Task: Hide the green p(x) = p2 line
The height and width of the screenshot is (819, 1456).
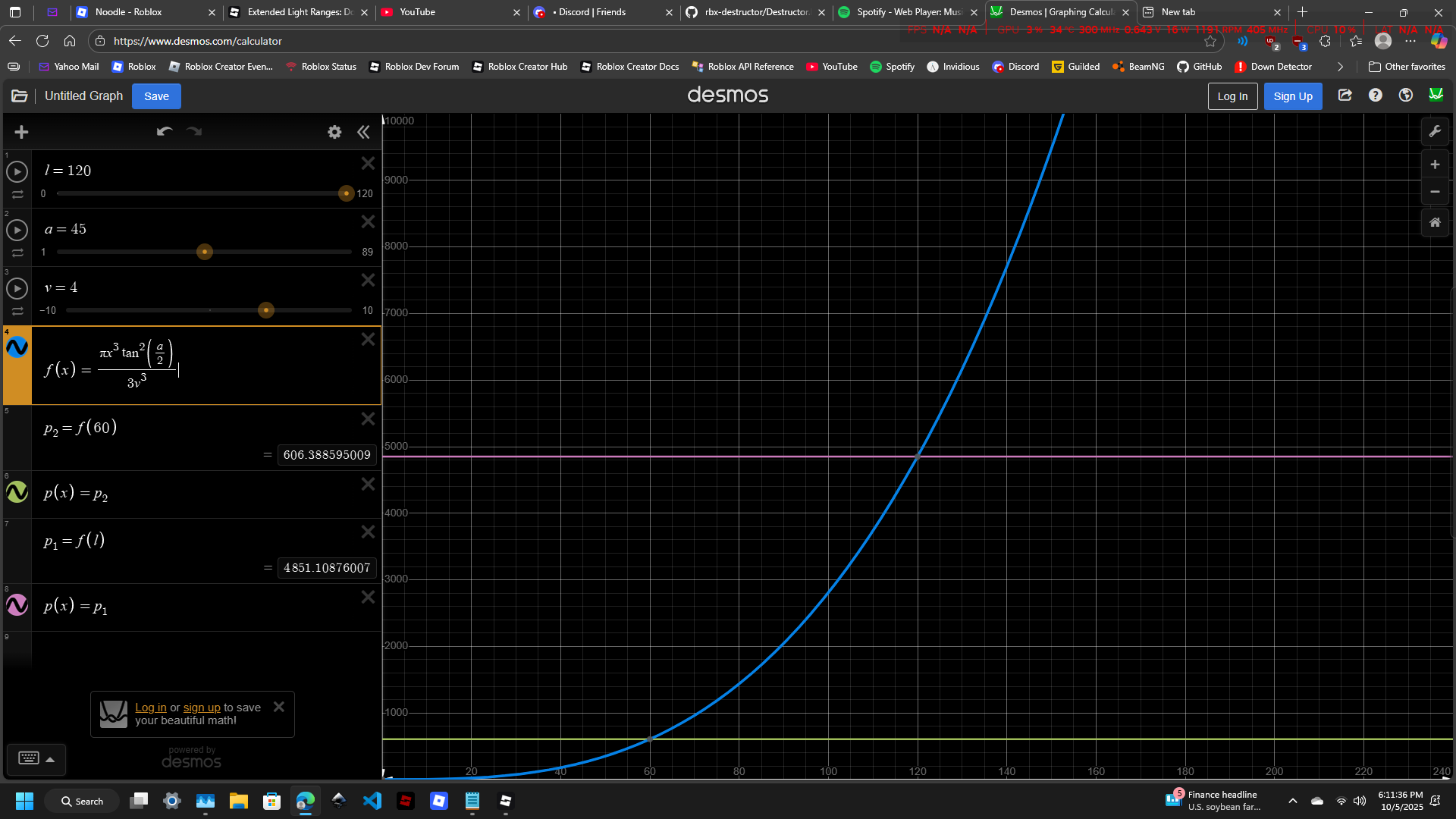Action: coord(17,492)
